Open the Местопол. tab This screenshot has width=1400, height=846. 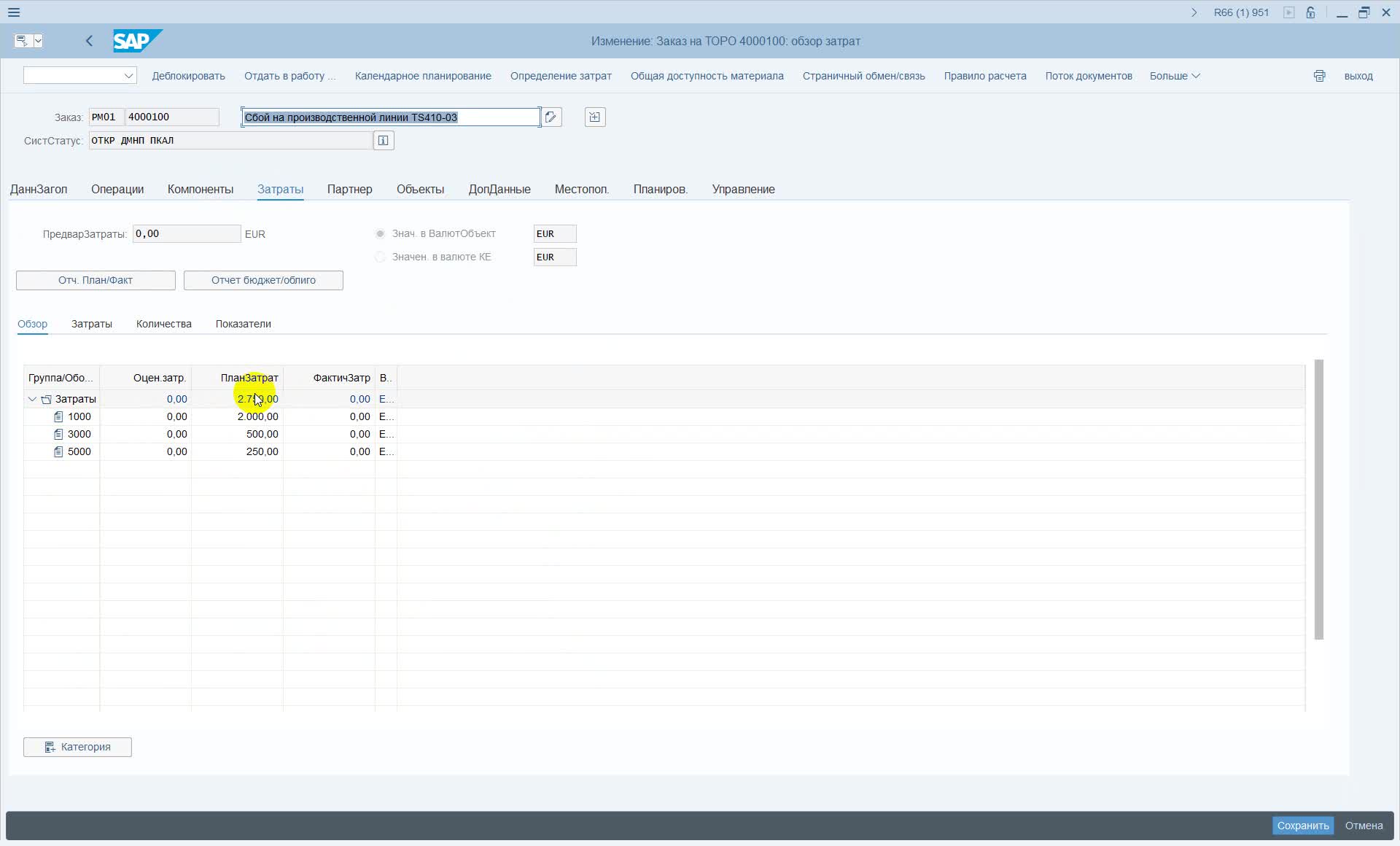point(582,190)
